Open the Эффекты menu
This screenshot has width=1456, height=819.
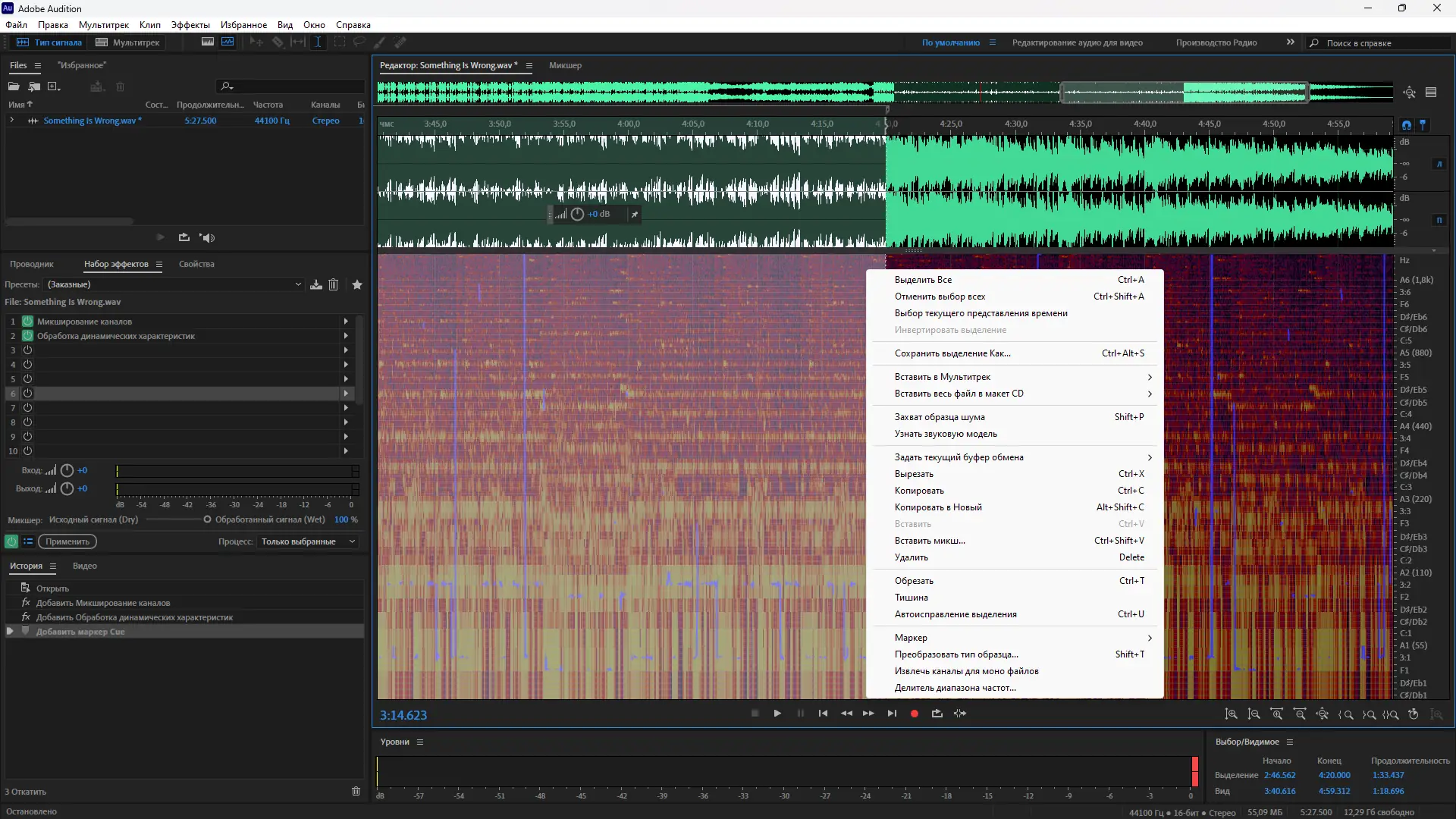(x=190, y=25)
